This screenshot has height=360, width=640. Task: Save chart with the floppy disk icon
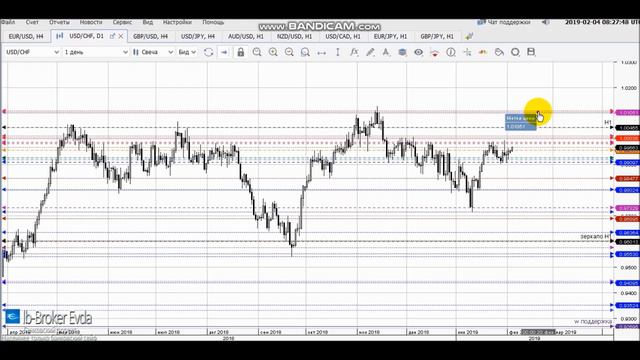click(531, 52)
